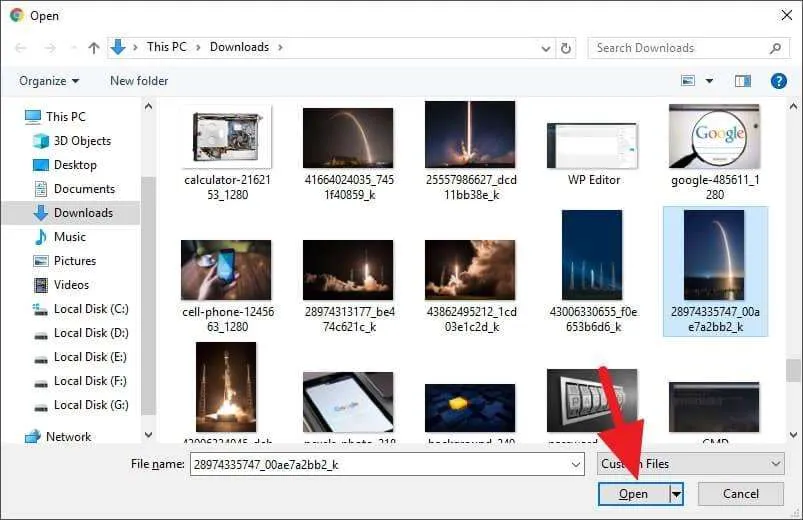Open the File name history dropdown
Screen dimensions: 803x520
click(x=576, y=465)
